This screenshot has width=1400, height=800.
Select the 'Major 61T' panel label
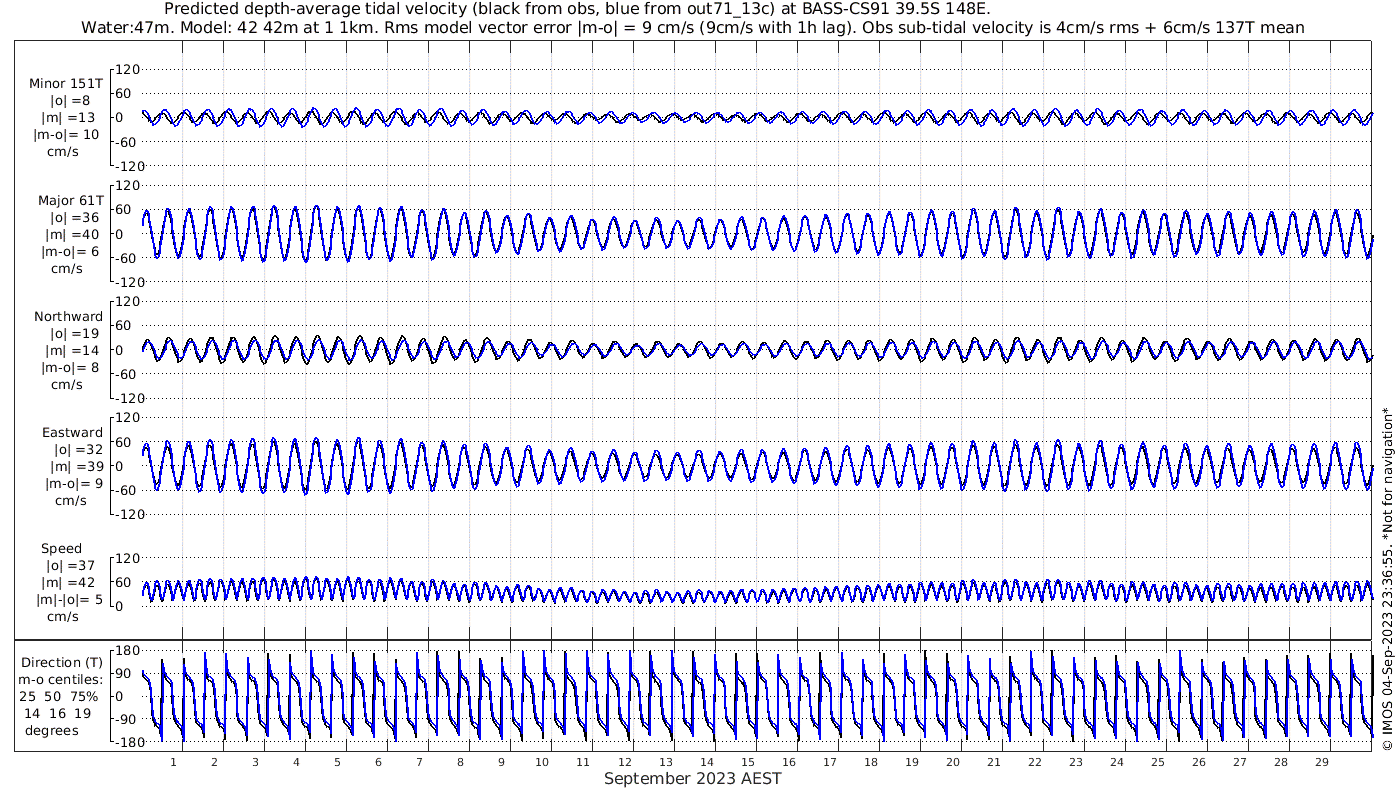coord(70,201)
